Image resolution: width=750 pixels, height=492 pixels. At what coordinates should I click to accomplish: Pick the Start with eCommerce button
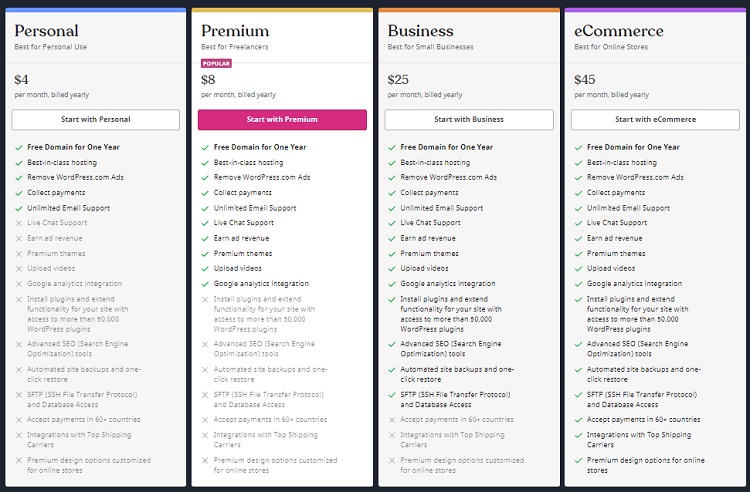click(x=655, y=120)
